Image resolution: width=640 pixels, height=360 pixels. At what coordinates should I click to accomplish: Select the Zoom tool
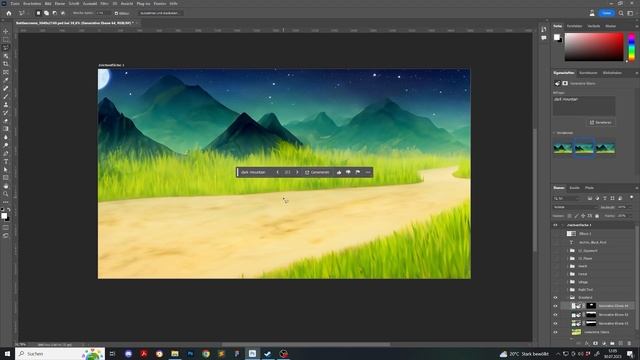pyautogui.click(x=6, y=194)
